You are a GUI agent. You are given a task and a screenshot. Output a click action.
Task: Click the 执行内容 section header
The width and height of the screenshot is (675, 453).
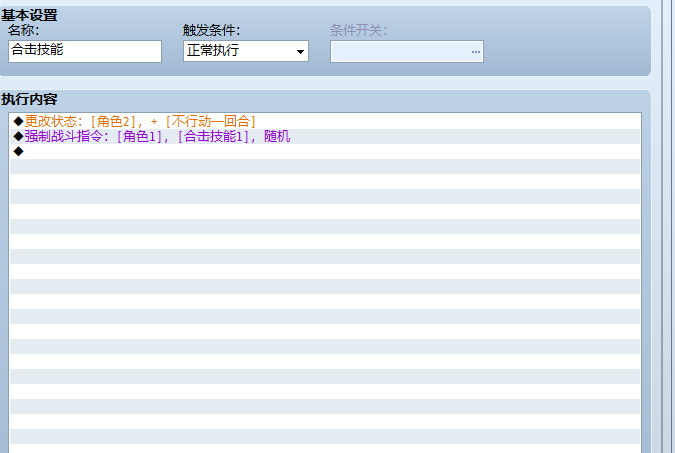[x=29, y=99]
